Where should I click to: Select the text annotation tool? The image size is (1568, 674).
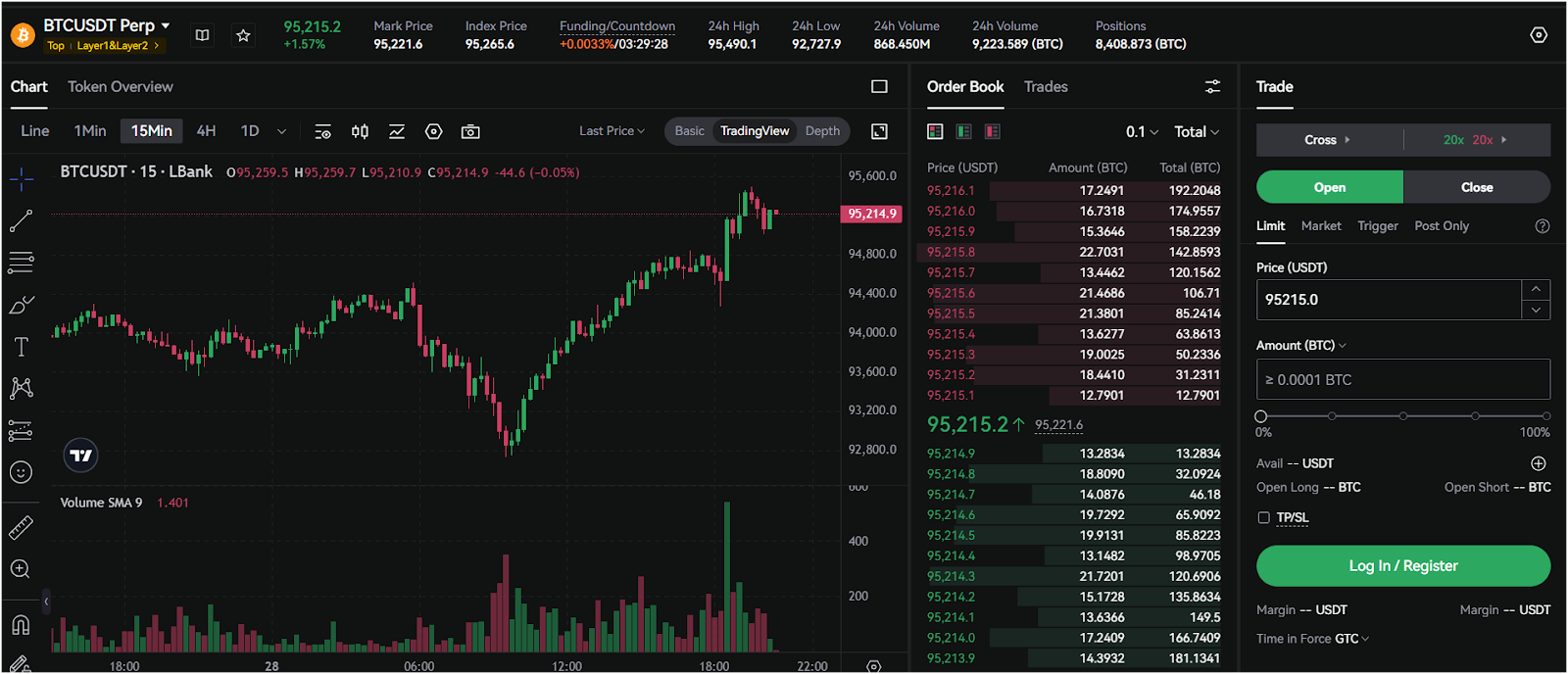[x=22, y=347]
